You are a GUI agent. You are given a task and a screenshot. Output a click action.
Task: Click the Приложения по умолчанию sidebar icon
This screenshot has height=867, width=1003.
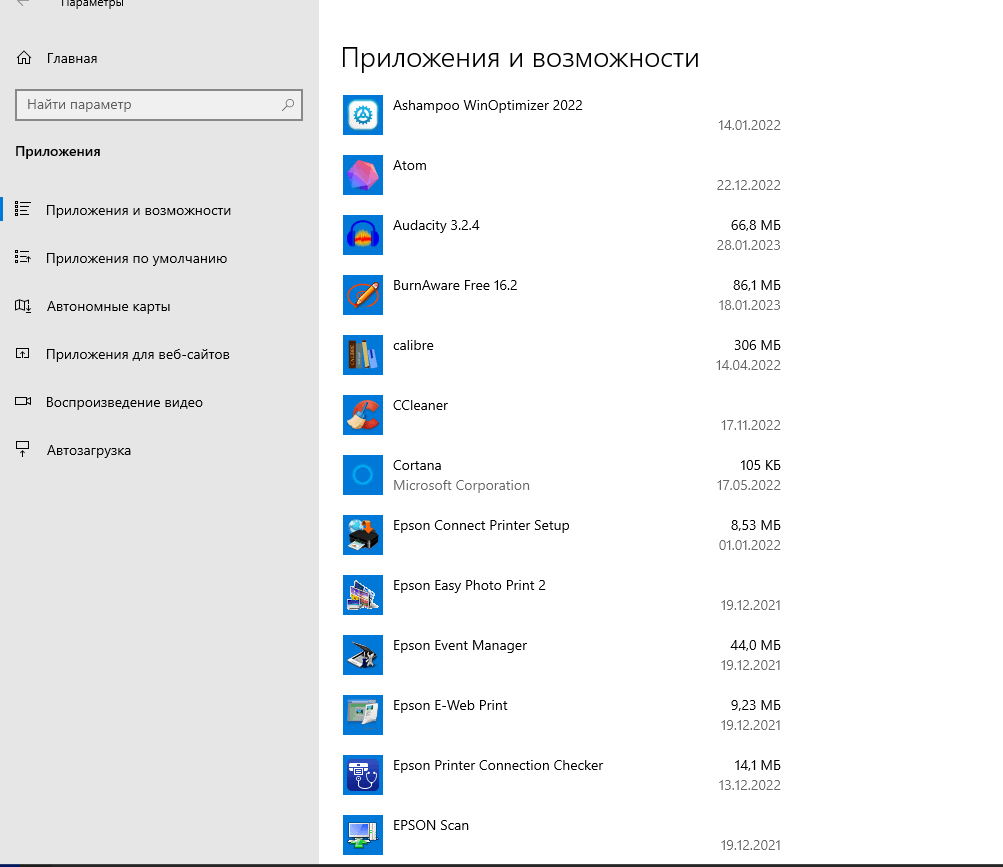pos(23,257)
